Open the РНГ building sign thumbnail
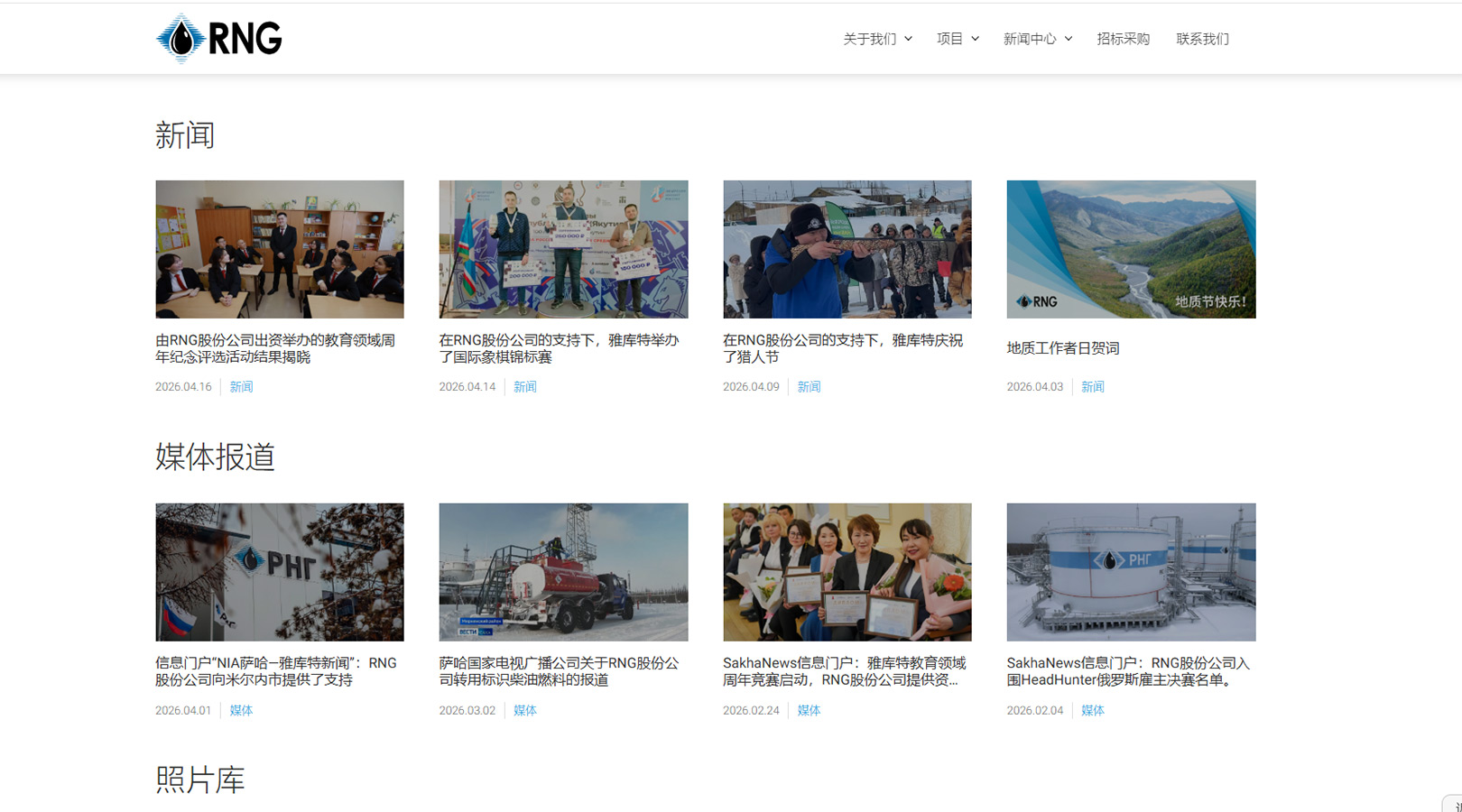The height and width of the screenshot is (812, 1462). pos(280,572)
